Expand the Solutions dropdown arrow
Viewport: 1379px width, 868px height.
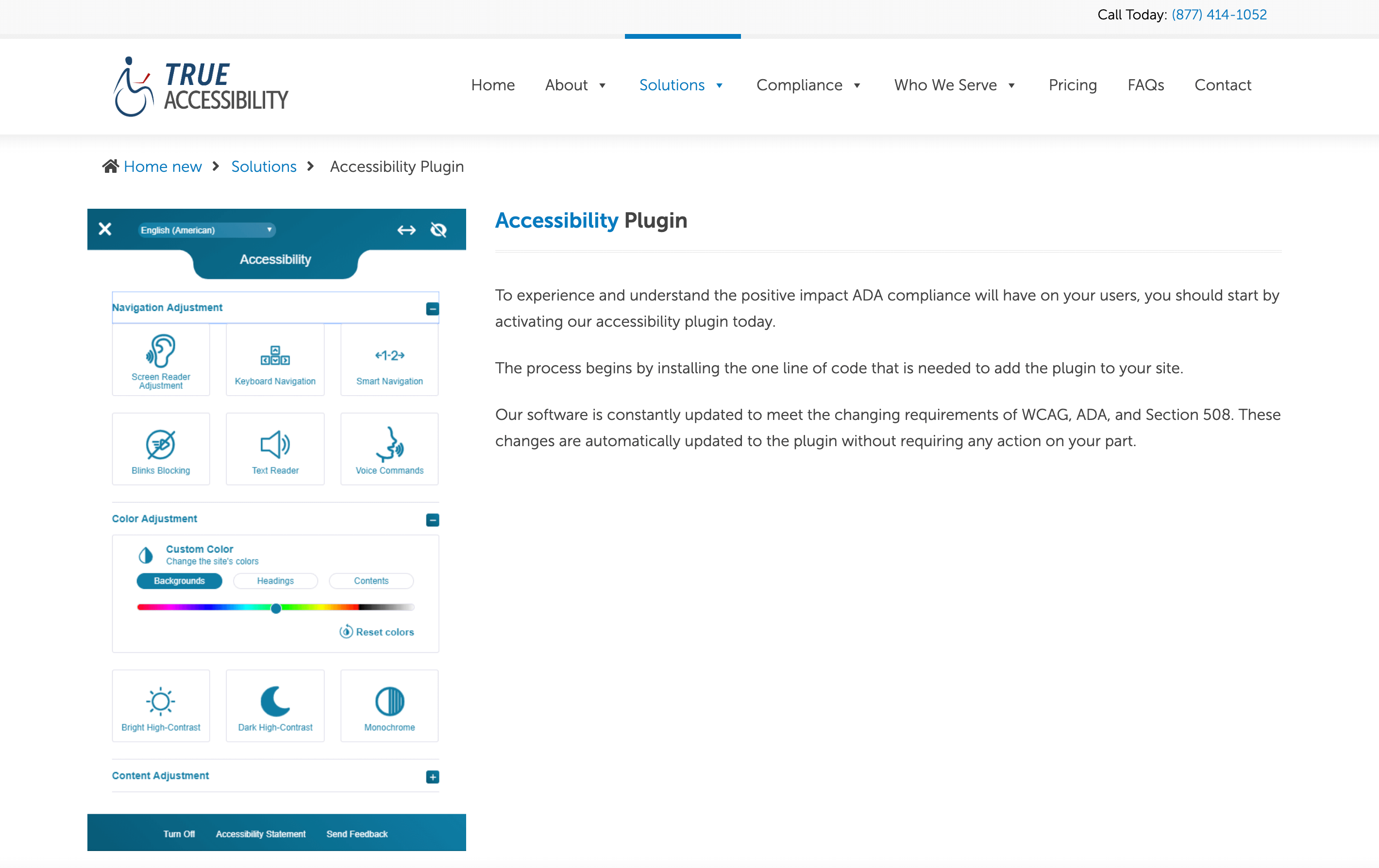point(719,86)
